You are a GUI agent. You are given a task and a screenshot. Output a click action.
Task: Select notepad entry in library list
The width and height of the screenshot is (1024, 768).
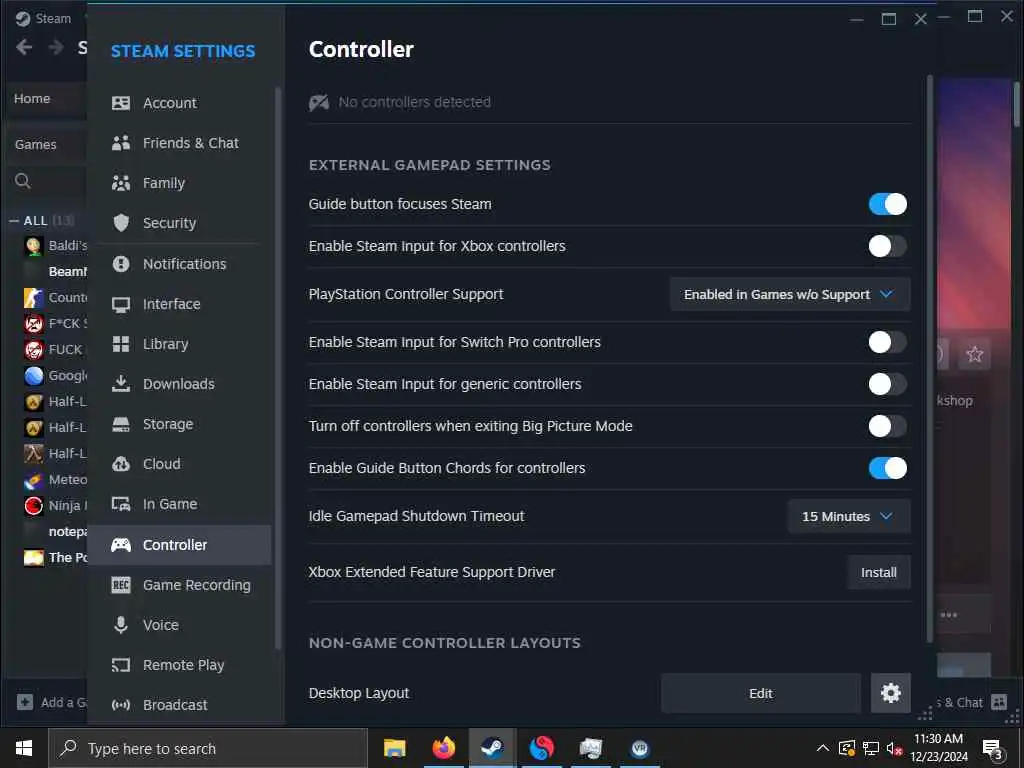tap(55, 532)
